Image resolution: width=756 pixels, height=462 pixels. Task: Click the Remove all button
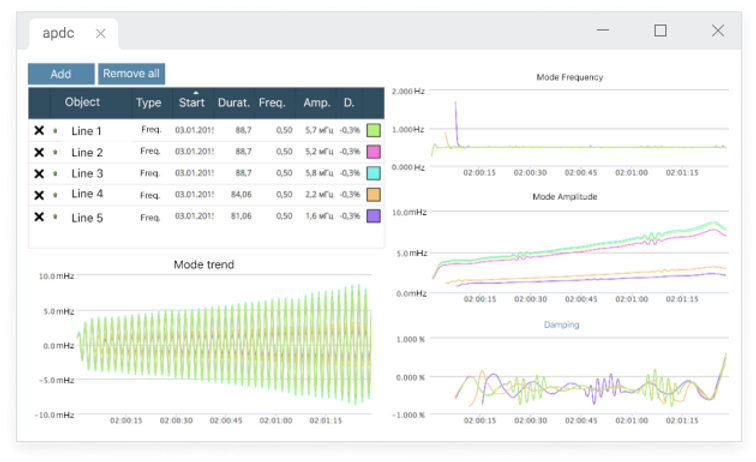point(131,74)
